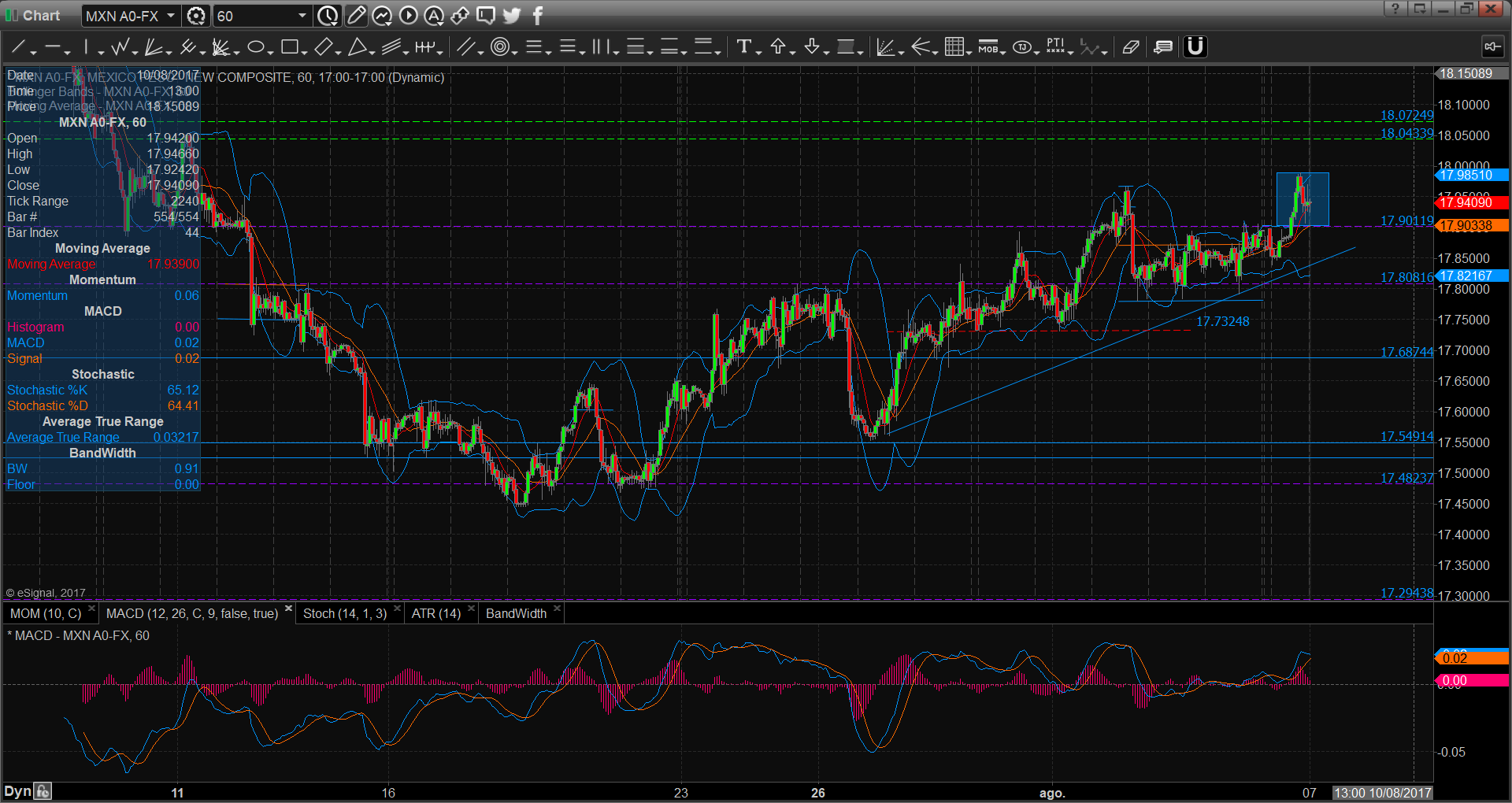Open the 60 interval dropdown
Screen dimensions: 1512x803
click(x=302, y=16)
